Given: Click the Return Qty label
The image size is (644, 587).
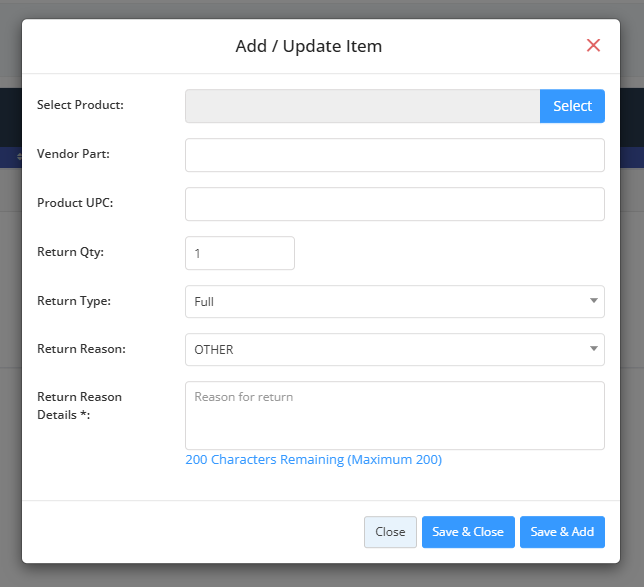Looking at the screenshot, I should click(x=70, y=252).
